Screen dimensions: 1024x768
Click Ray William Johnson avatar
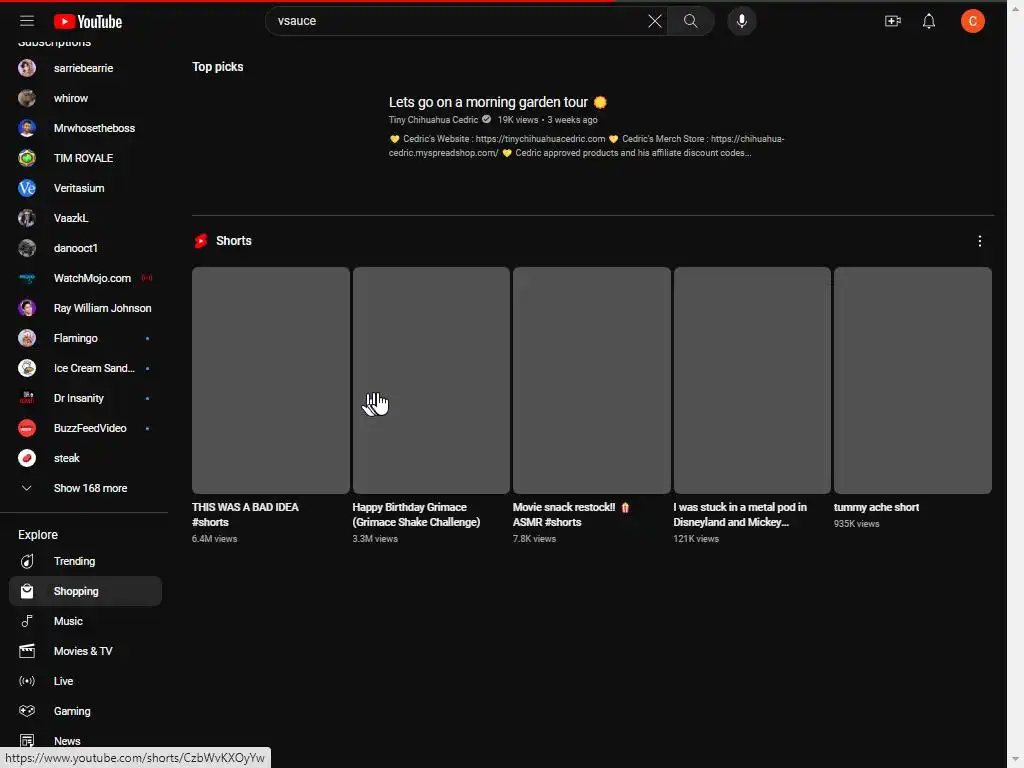point(27,308)
